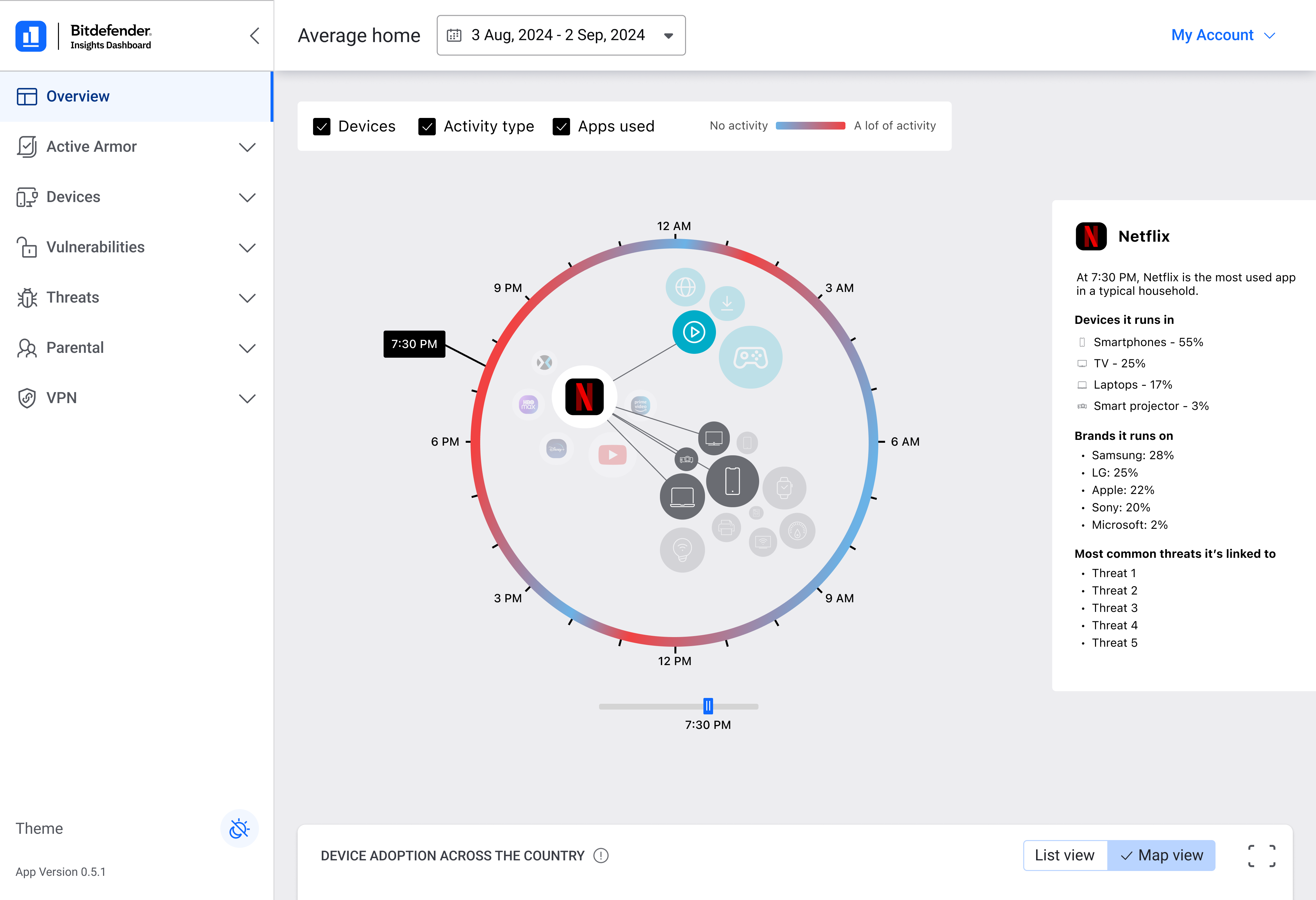1316x900 pixels.
Task: Toggle the dark mode theme icon
Action: tap(240, 829)
